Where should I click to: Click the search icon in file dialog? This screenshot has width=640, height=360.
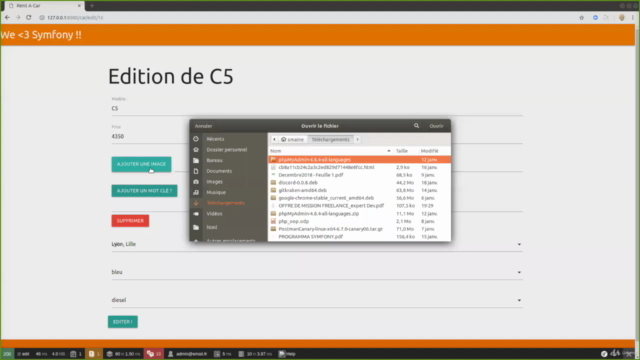point(416,126)
